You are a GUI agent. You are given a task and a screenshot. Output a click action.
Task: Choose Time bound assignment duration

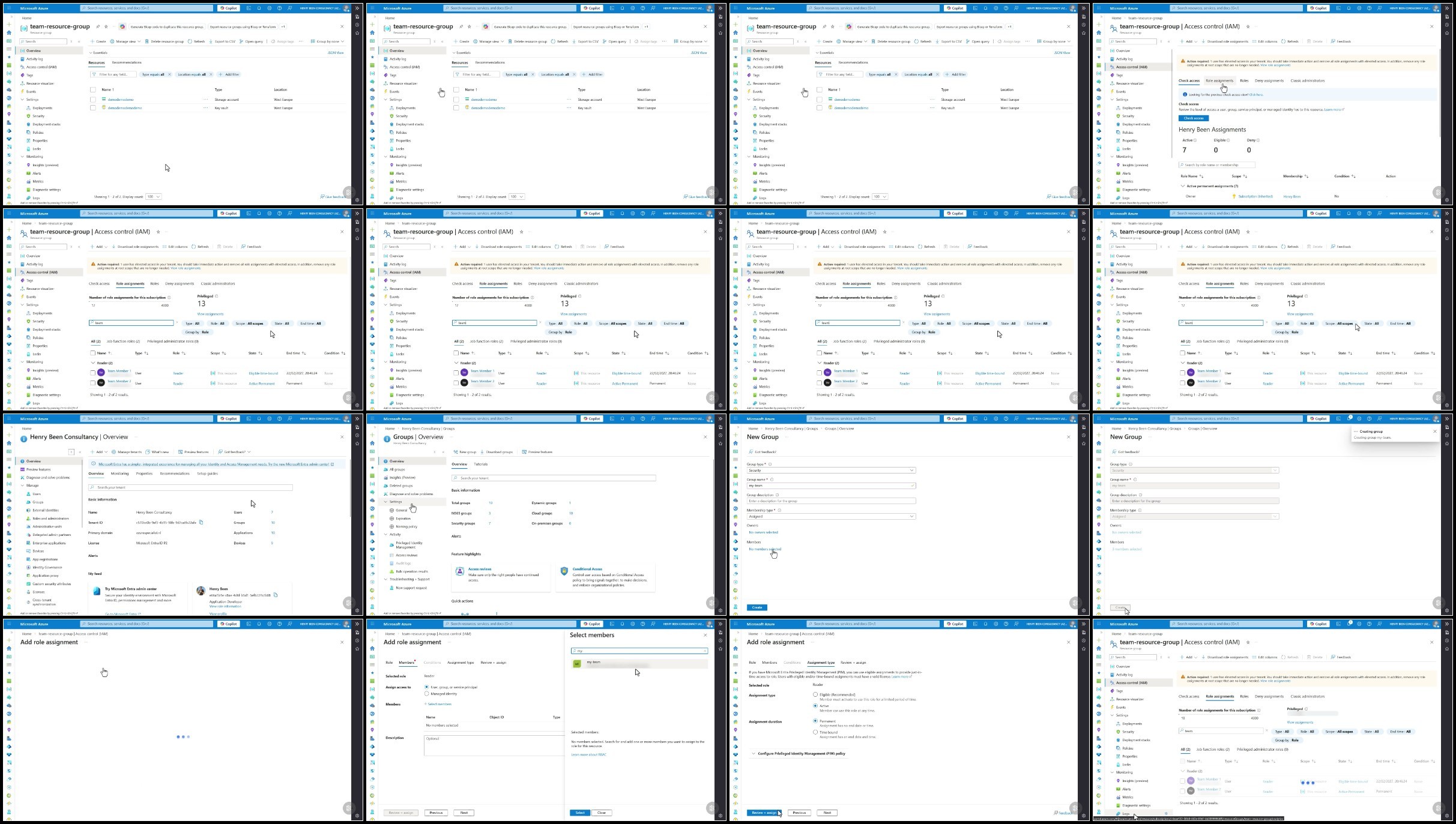pos(815,732)
